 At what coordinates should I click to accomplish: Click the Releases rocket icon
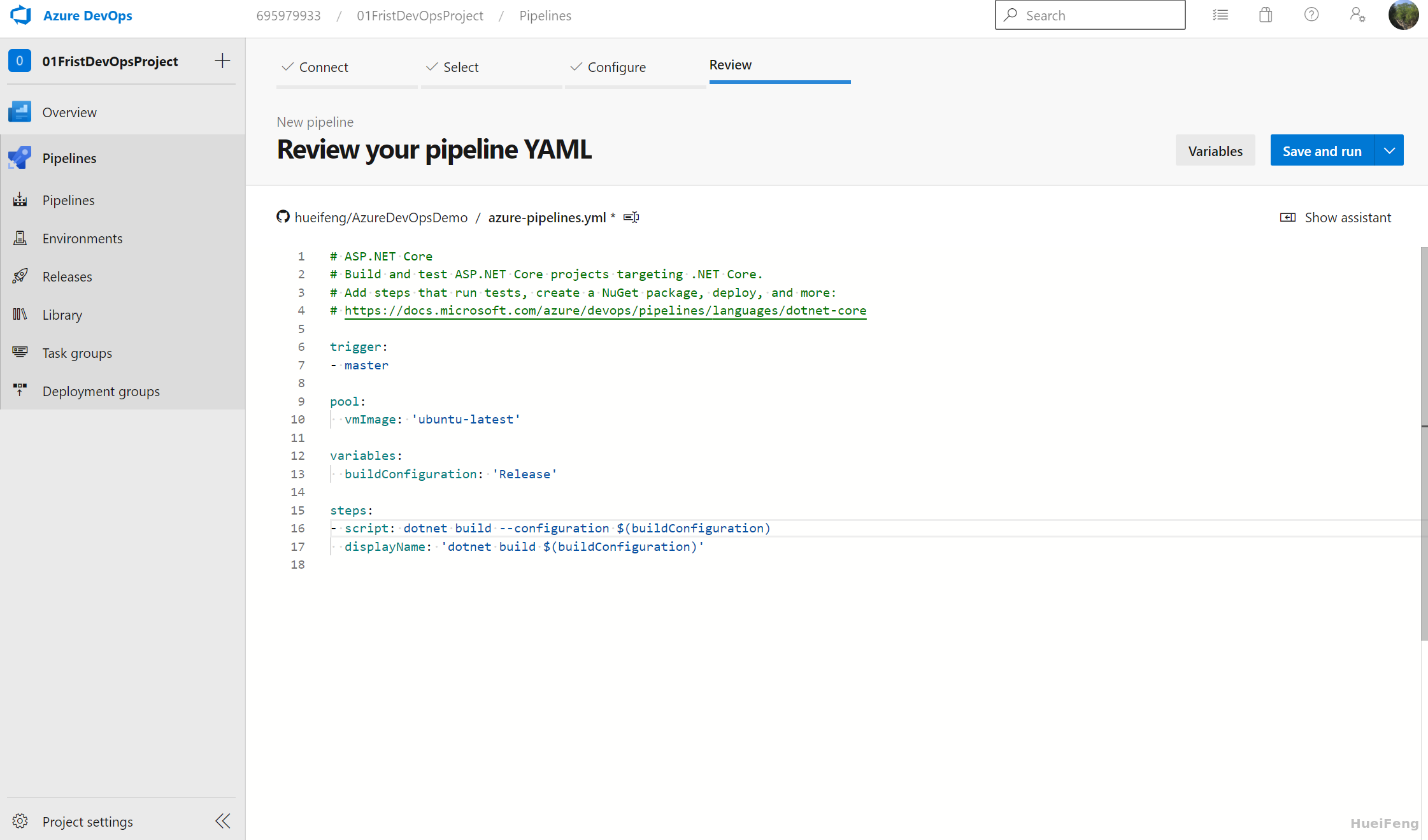[x=20, y=276]
